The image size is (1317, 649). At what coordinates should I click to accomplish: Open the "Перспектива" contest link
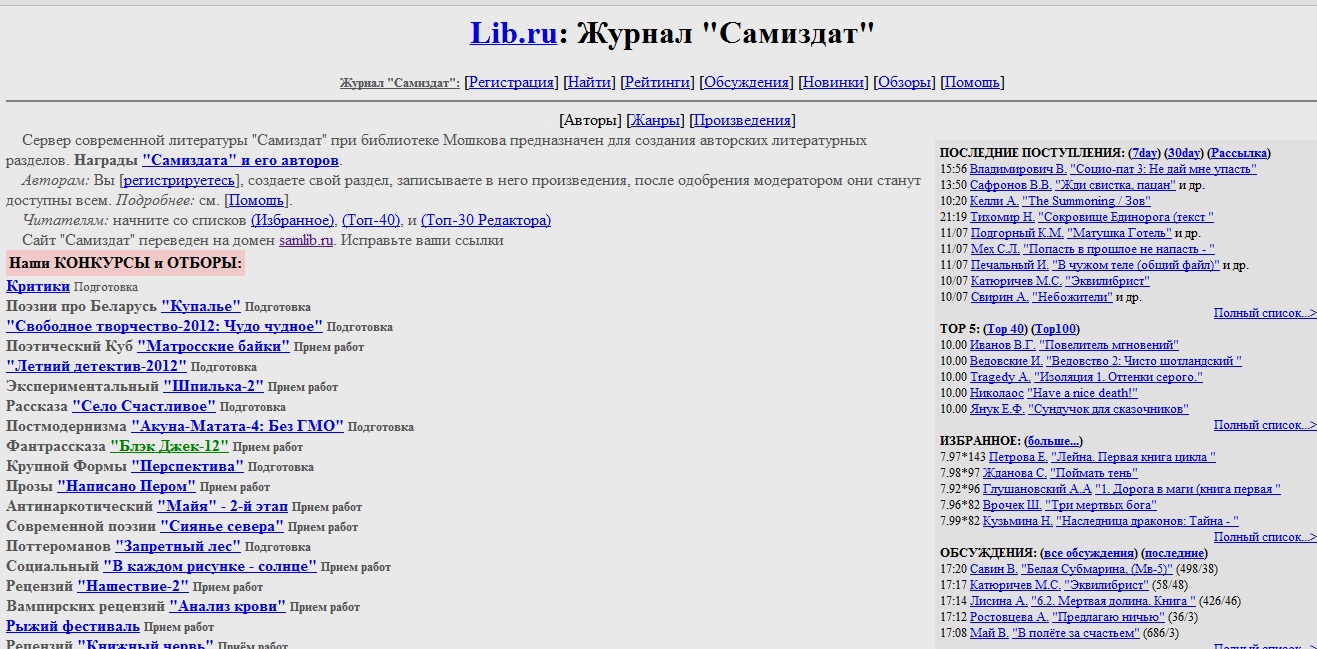click(187, 466)
